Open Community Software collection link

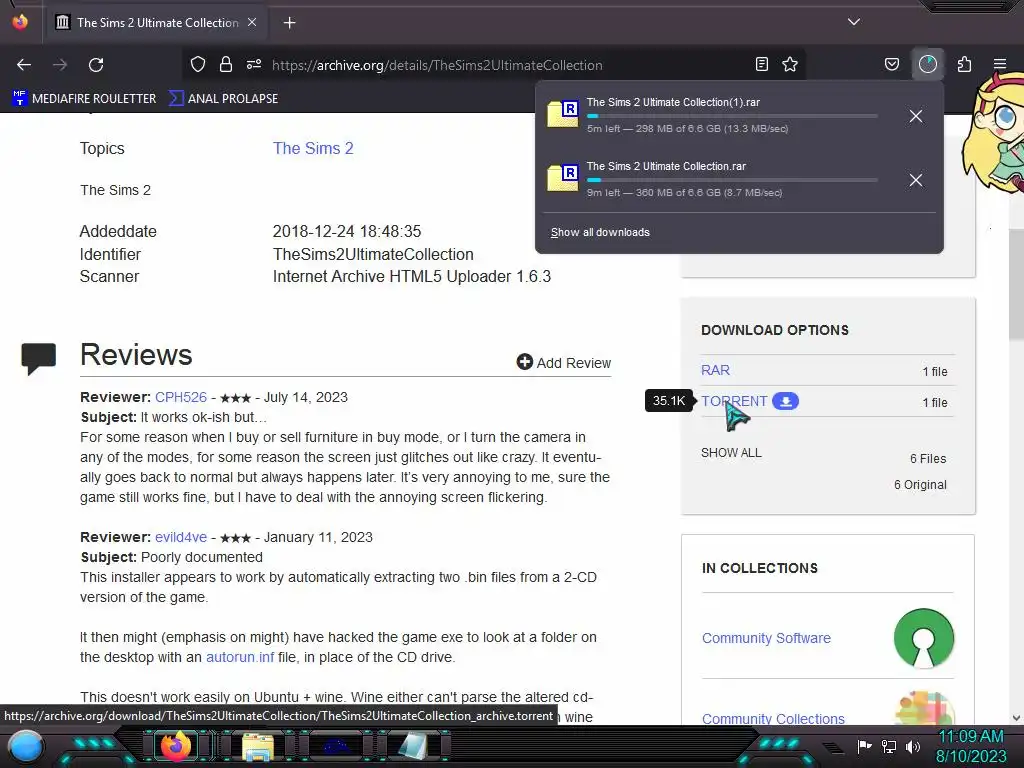coord(766,638)
